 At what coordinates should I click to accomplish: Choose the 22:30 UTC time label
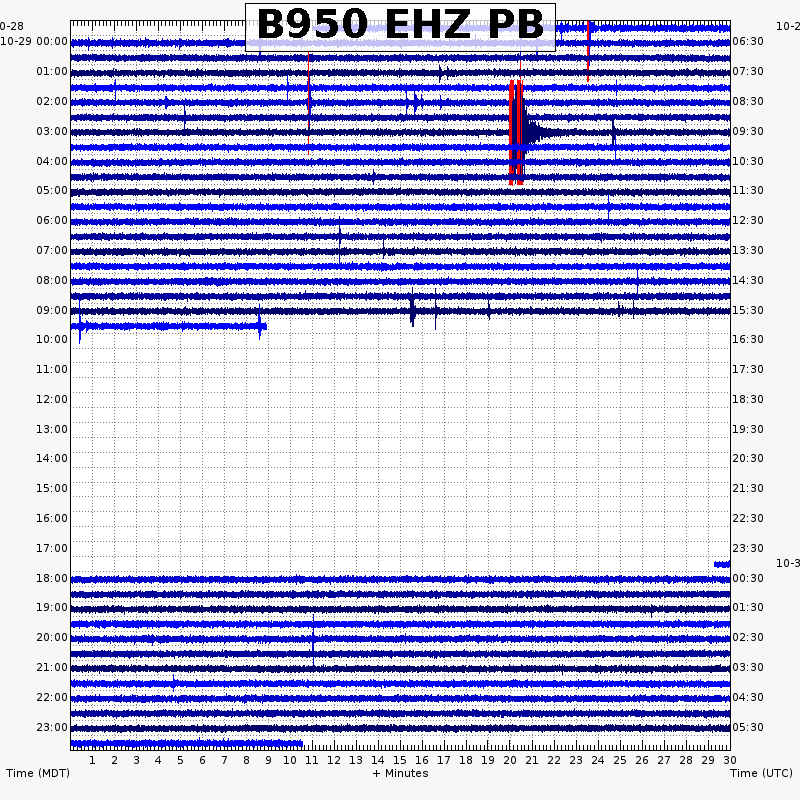tap(748, 518)
